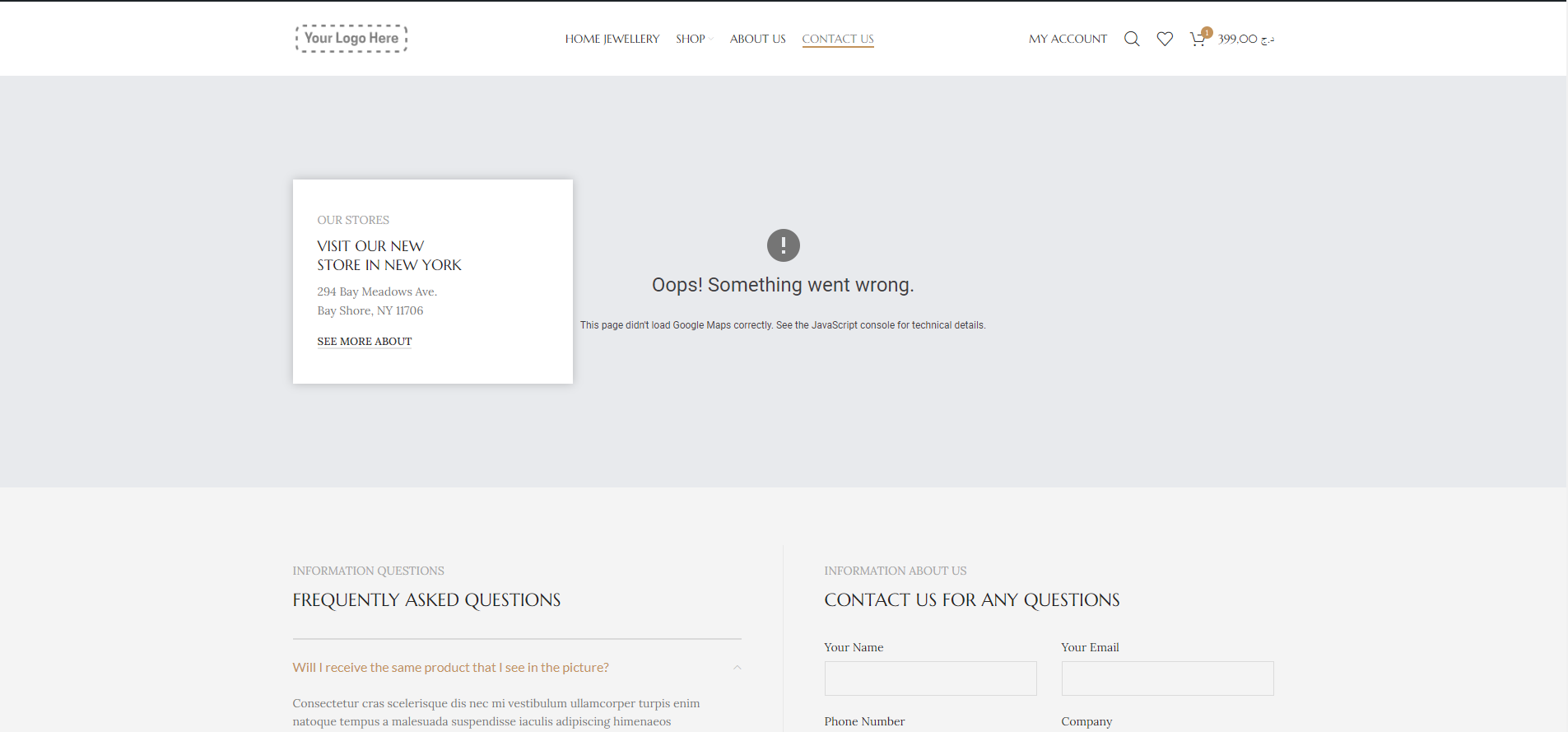The height and width of the screenshot is (732, 1568).
Task: Click the 'Visit Our New Store' heading
Action: (389, 255)
